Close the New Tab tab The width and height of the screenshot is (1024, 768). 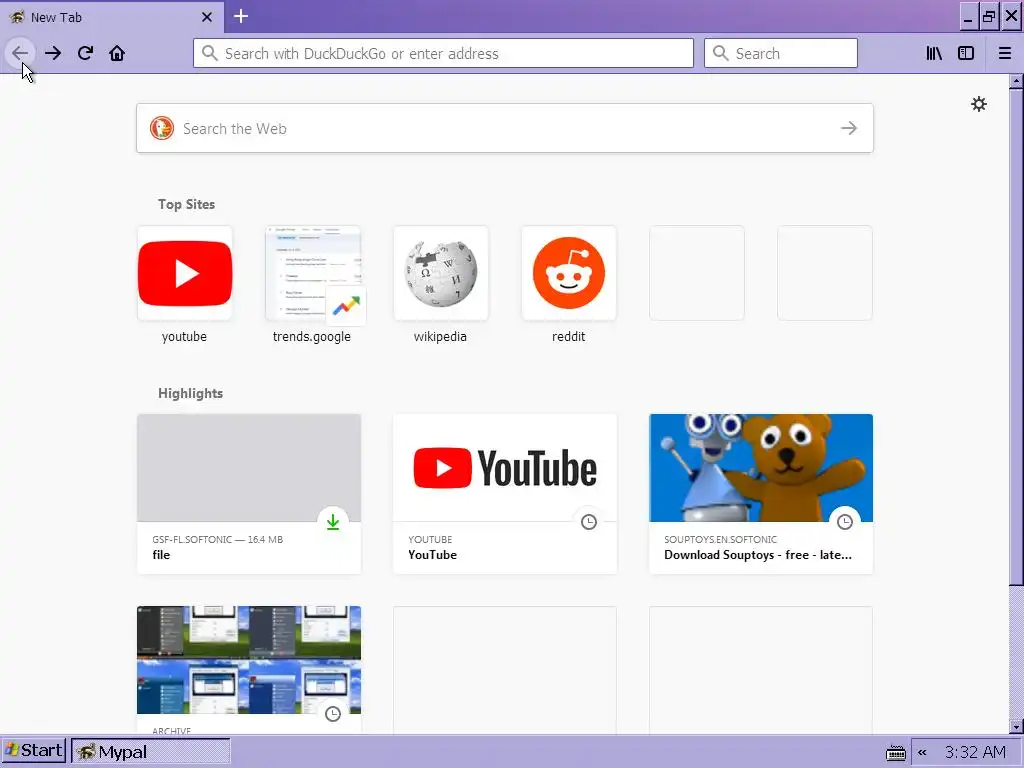coord(207,17)
